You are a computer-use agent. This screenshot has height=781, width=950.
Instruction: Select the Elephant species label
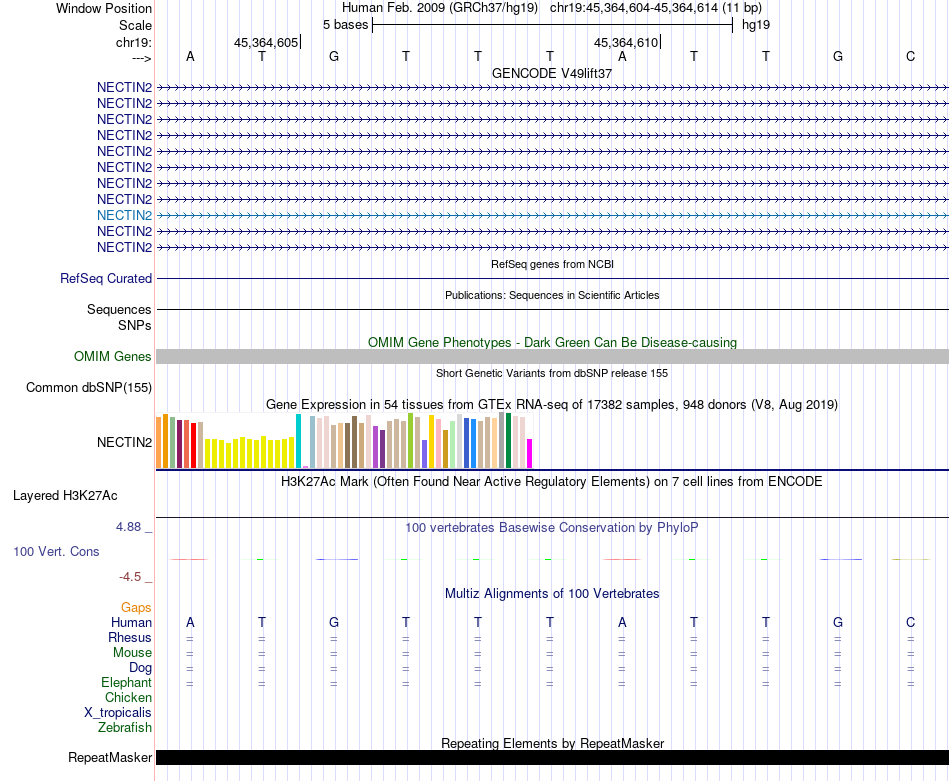click(127, 683)
